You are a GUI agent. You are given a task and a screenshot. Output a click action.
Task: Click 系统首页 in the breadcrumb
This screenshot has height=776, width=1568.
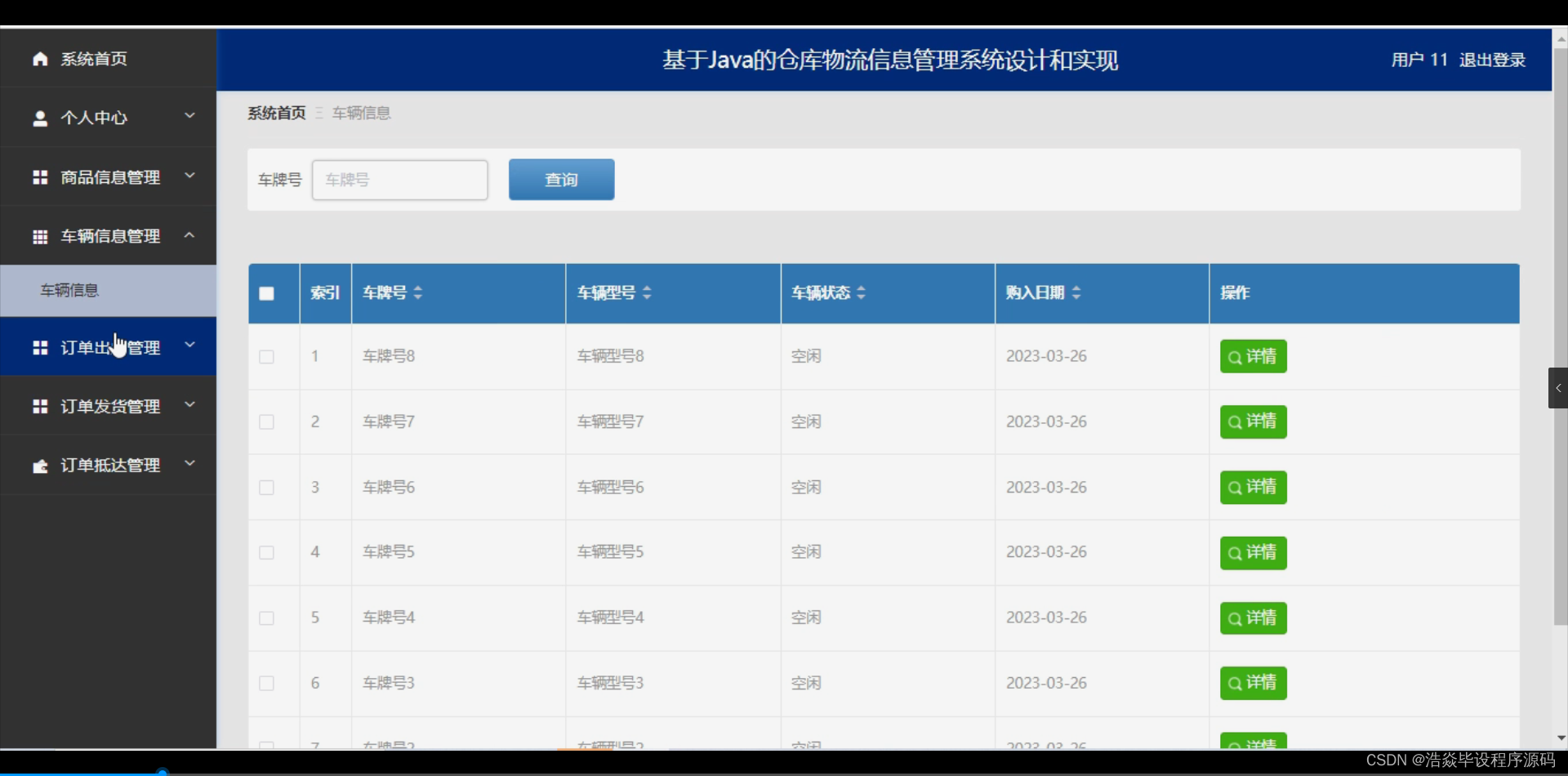[276, 113]
